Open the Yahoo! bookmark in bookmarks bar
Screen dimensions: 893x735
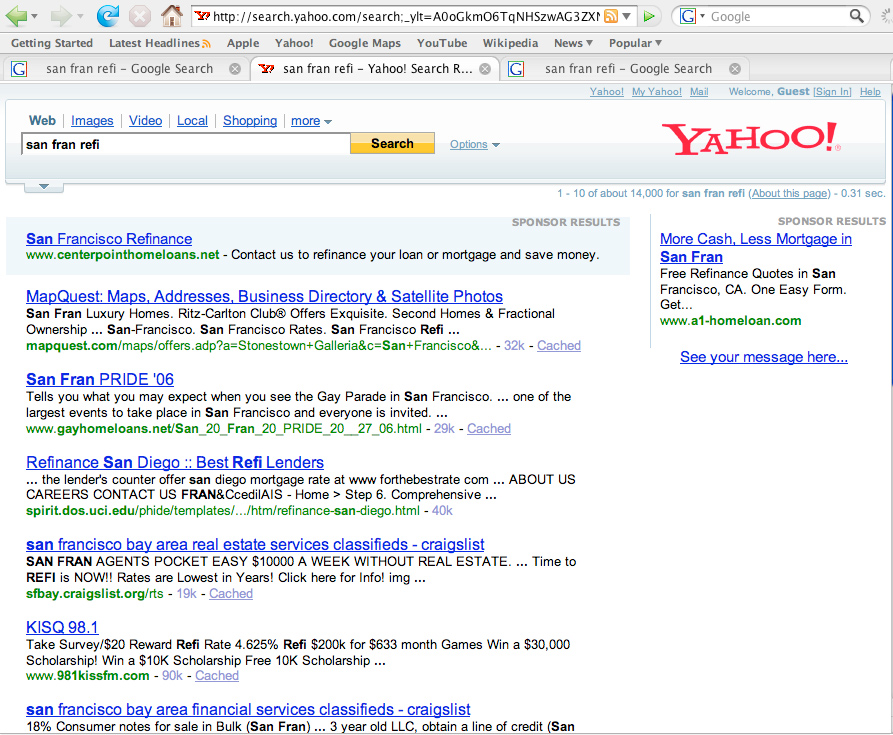(x=294, y=43)
